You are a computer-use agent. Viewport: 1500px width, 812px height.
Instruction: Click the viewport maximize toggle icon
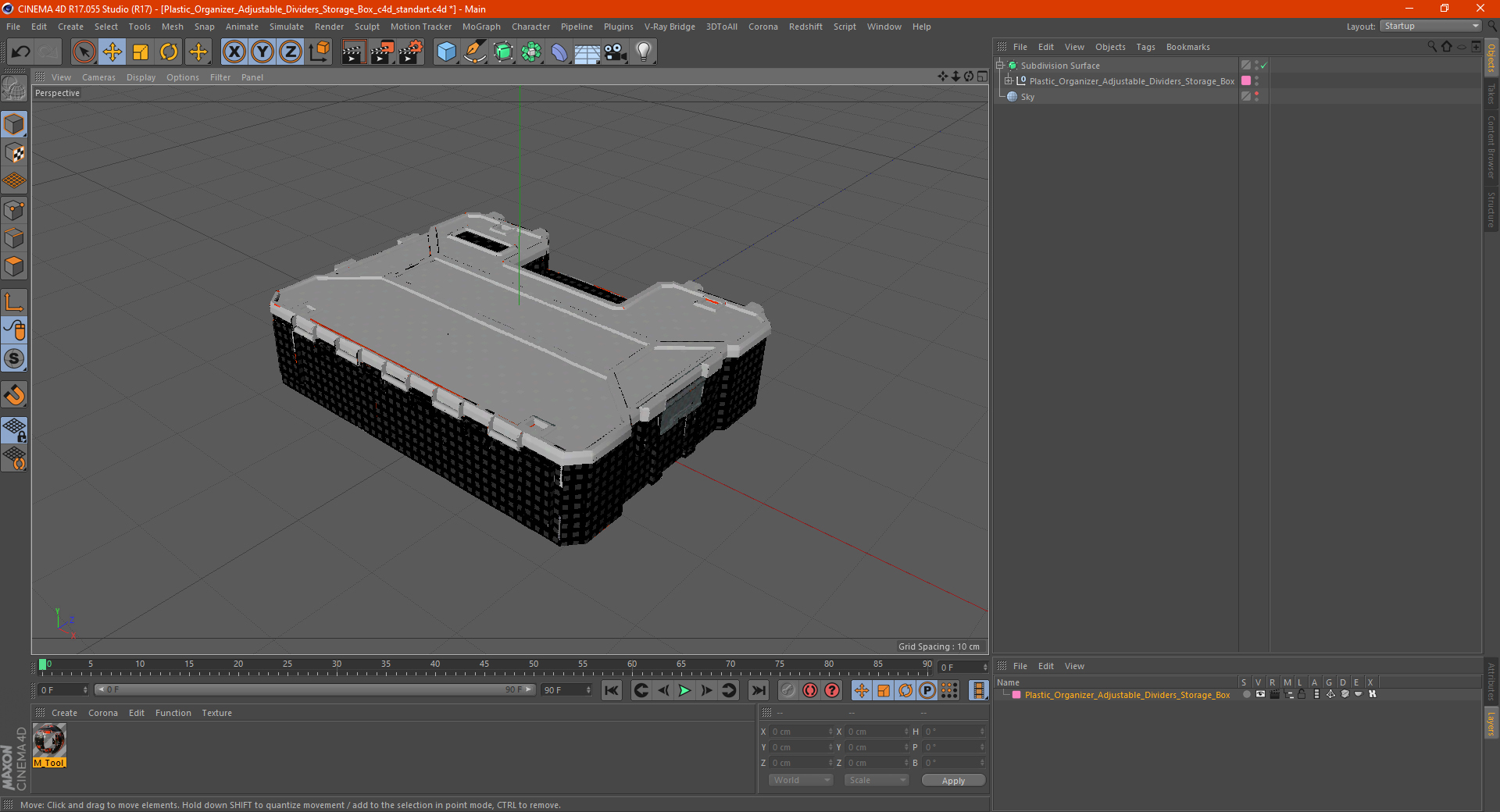coord(982,77)
